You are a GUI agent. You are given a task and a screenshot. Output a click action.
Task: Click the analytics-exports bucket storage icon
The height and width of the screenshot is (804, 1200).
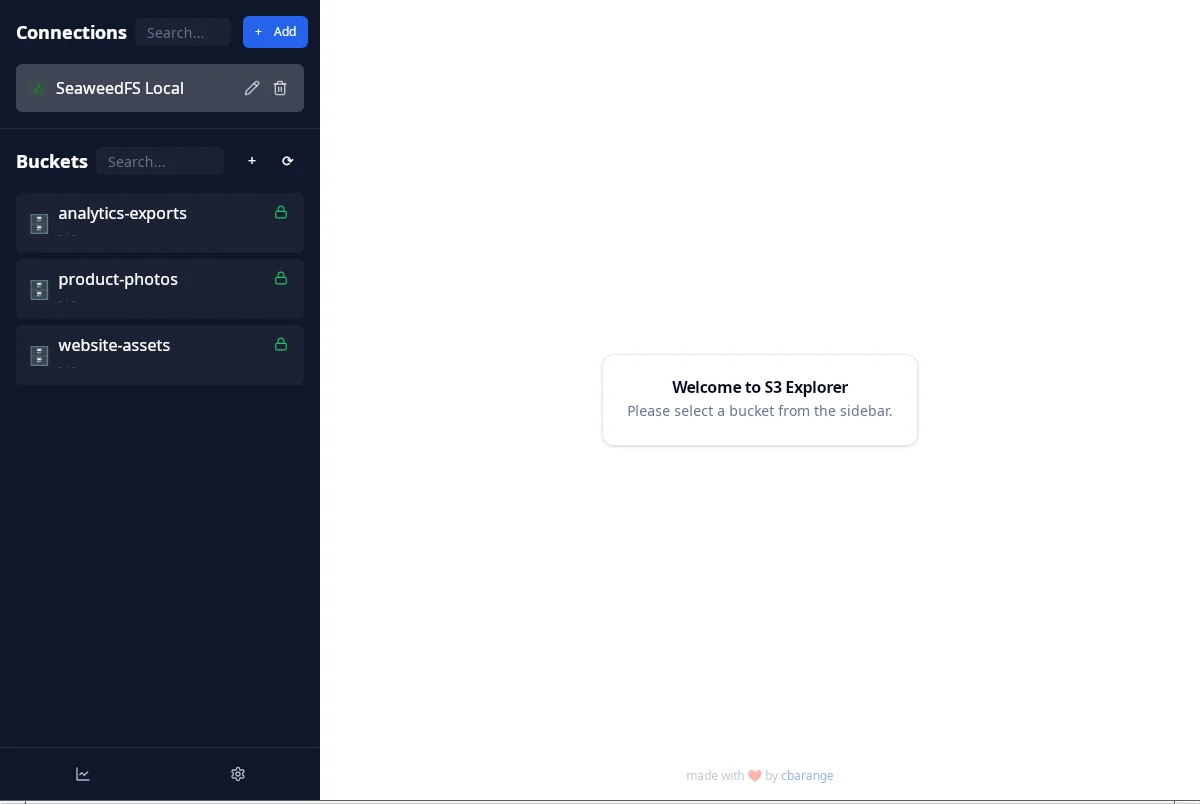pyautogui.click(x=39, y=223)
